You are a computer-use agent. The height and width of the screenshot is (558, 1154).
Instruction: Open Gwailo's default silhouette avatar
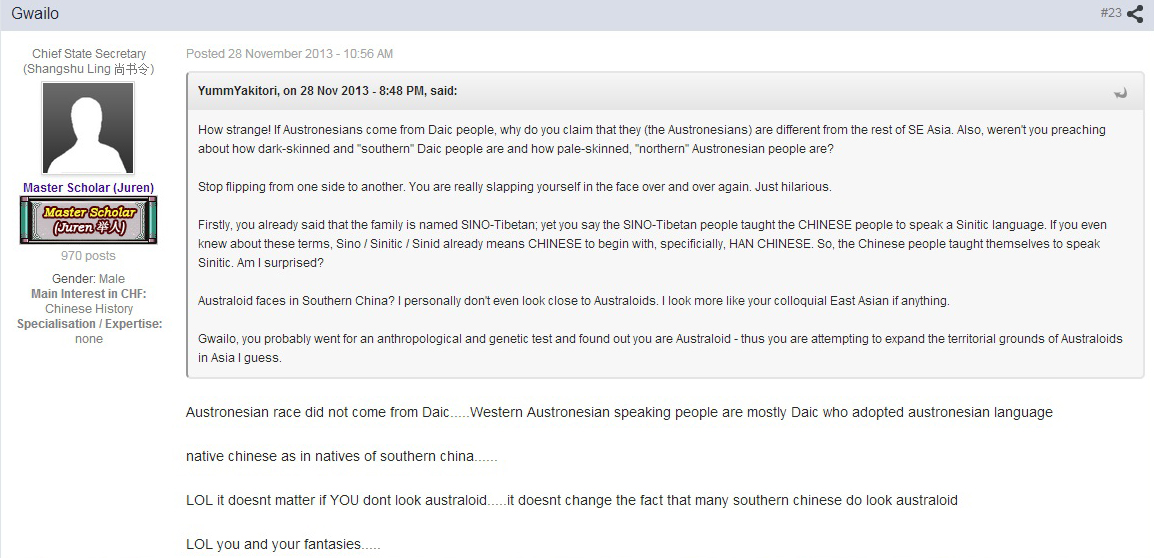[x=88, y=128]
